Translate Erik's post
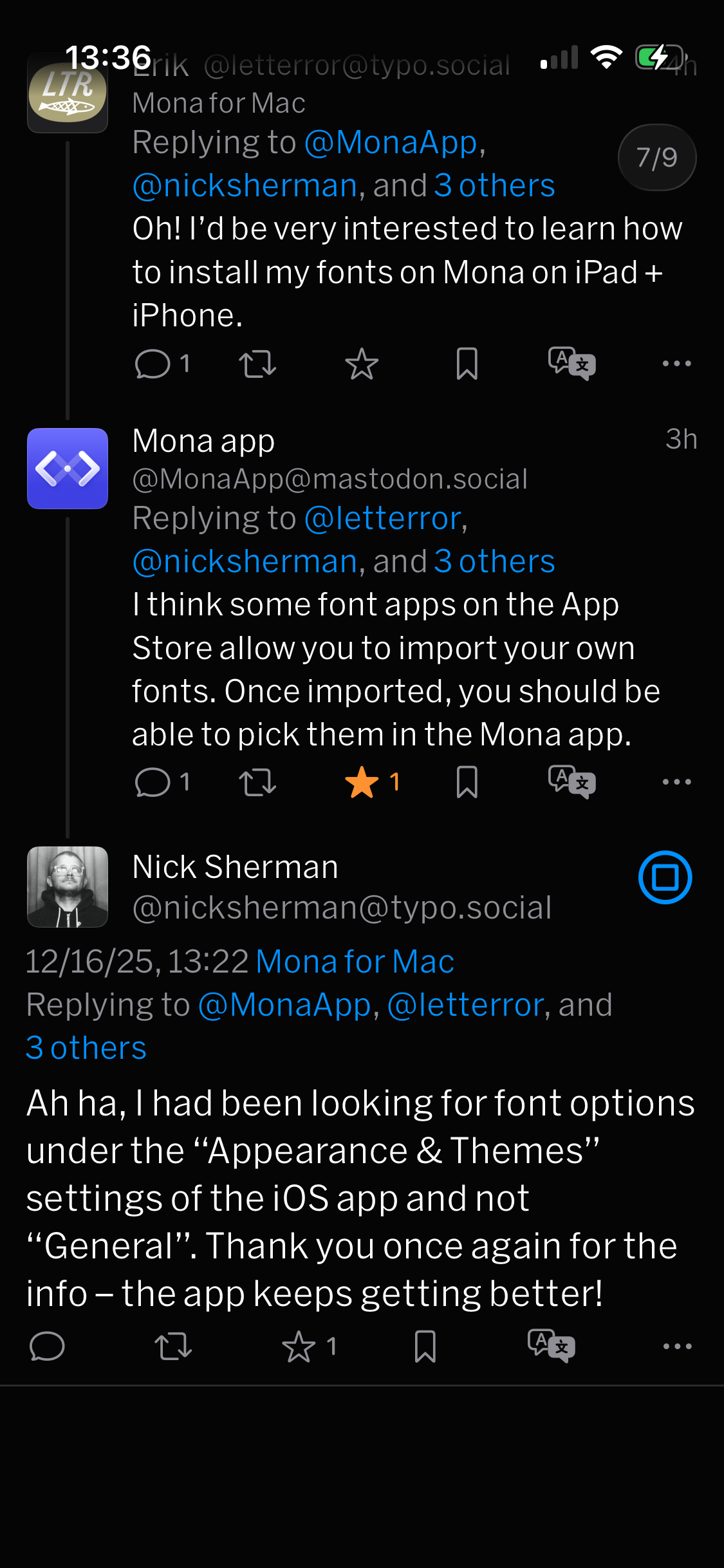The width and height of the screenshot is (724, 1568). pos(571,364)
